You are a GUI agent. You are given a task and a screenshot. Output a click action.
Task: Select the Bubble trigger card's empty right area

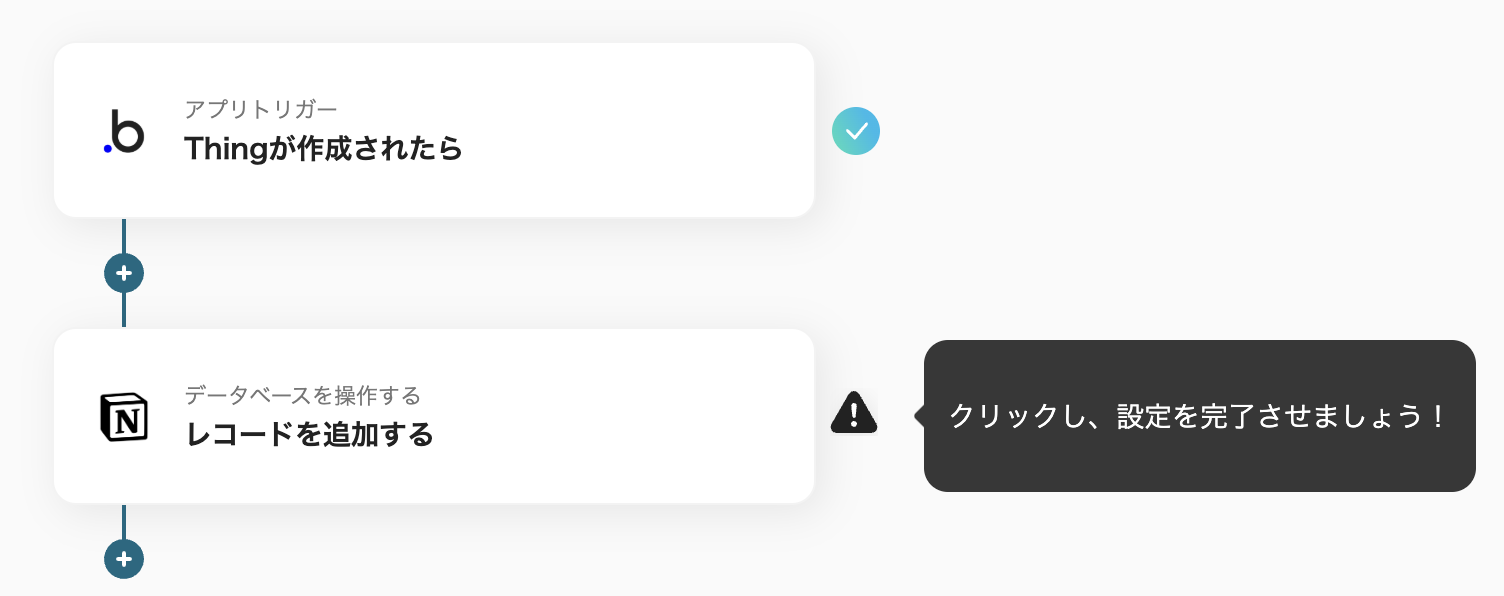click(x=650, y=131)
